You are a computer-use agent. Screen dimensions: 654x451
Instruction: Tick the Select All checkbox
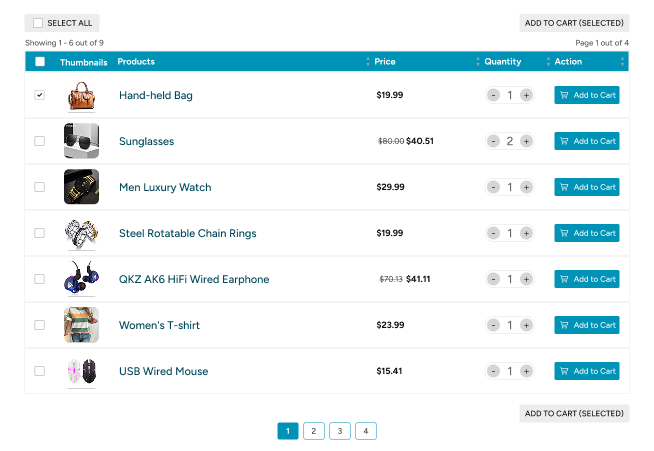pos(38,23)
